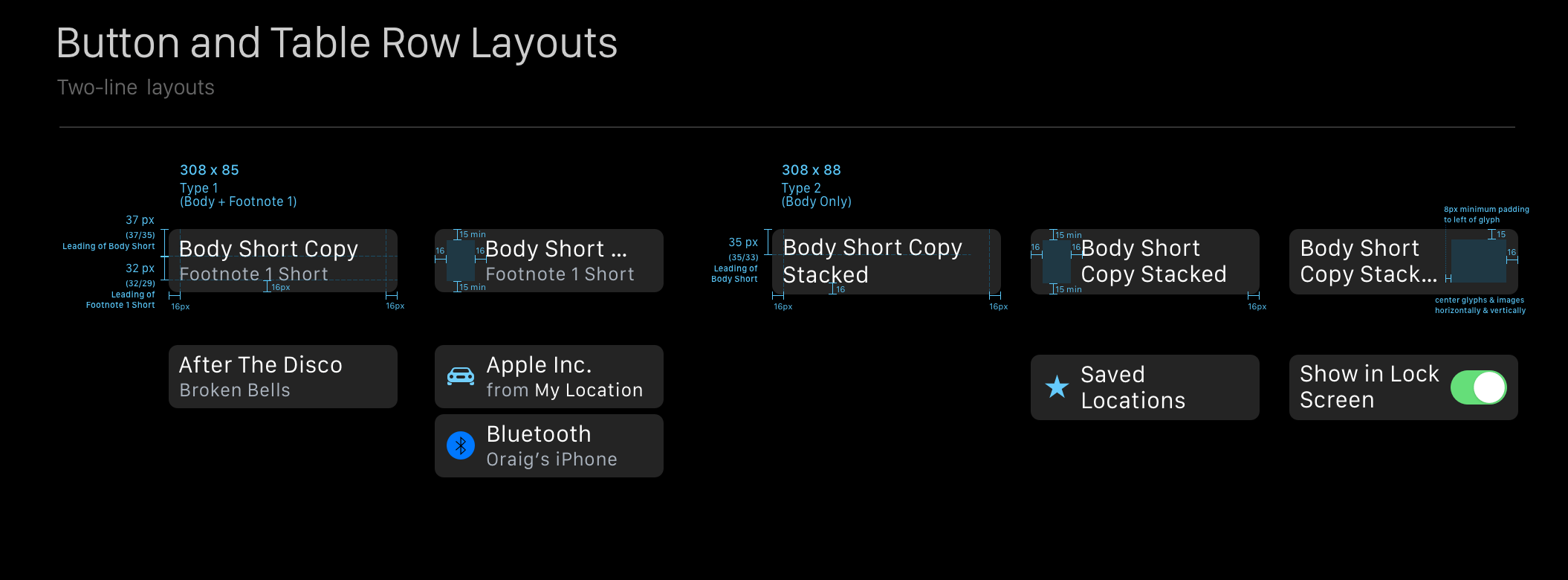The height and width of the screenshot is (580, 1568).
Task: Click the glyph placeholder on the far-right stacked row
Action: [1478, 262]
